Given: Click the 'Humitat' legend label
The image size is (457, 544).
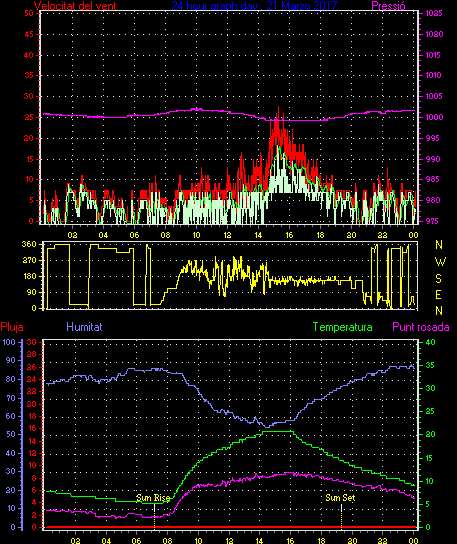Looking at the screenshot, I should [84, 327].
